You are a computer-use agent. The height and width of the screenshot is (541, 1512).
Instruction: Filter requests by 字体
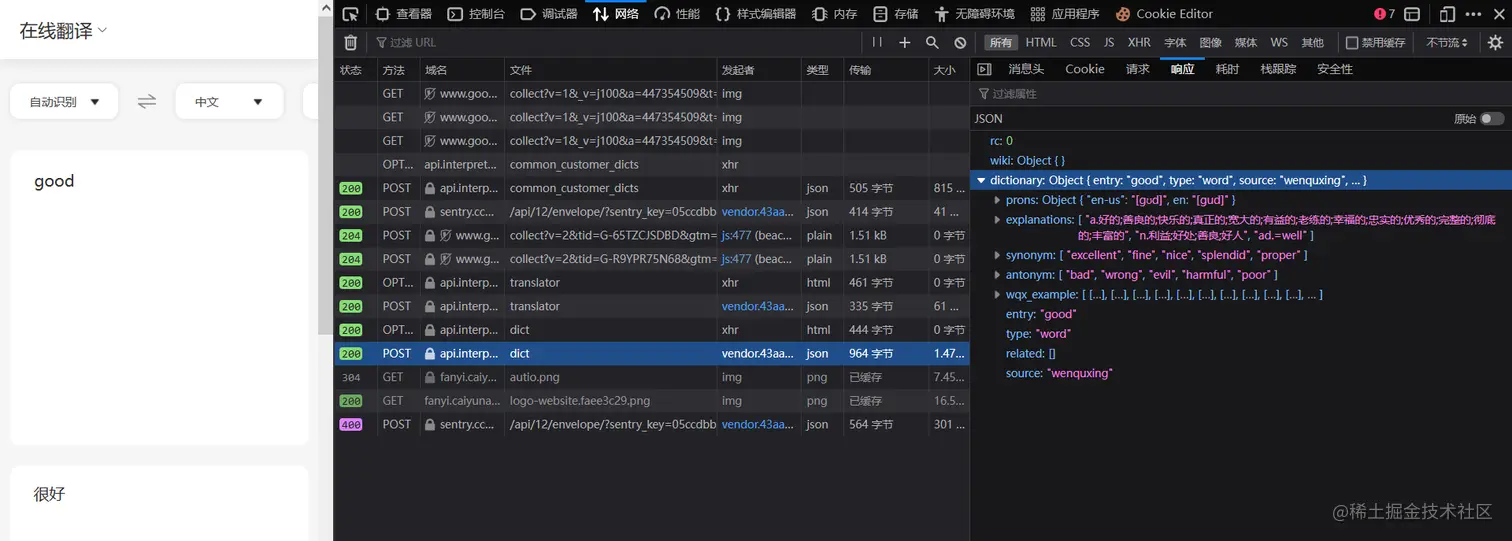pyautogui.click(x=1175, y=42)
